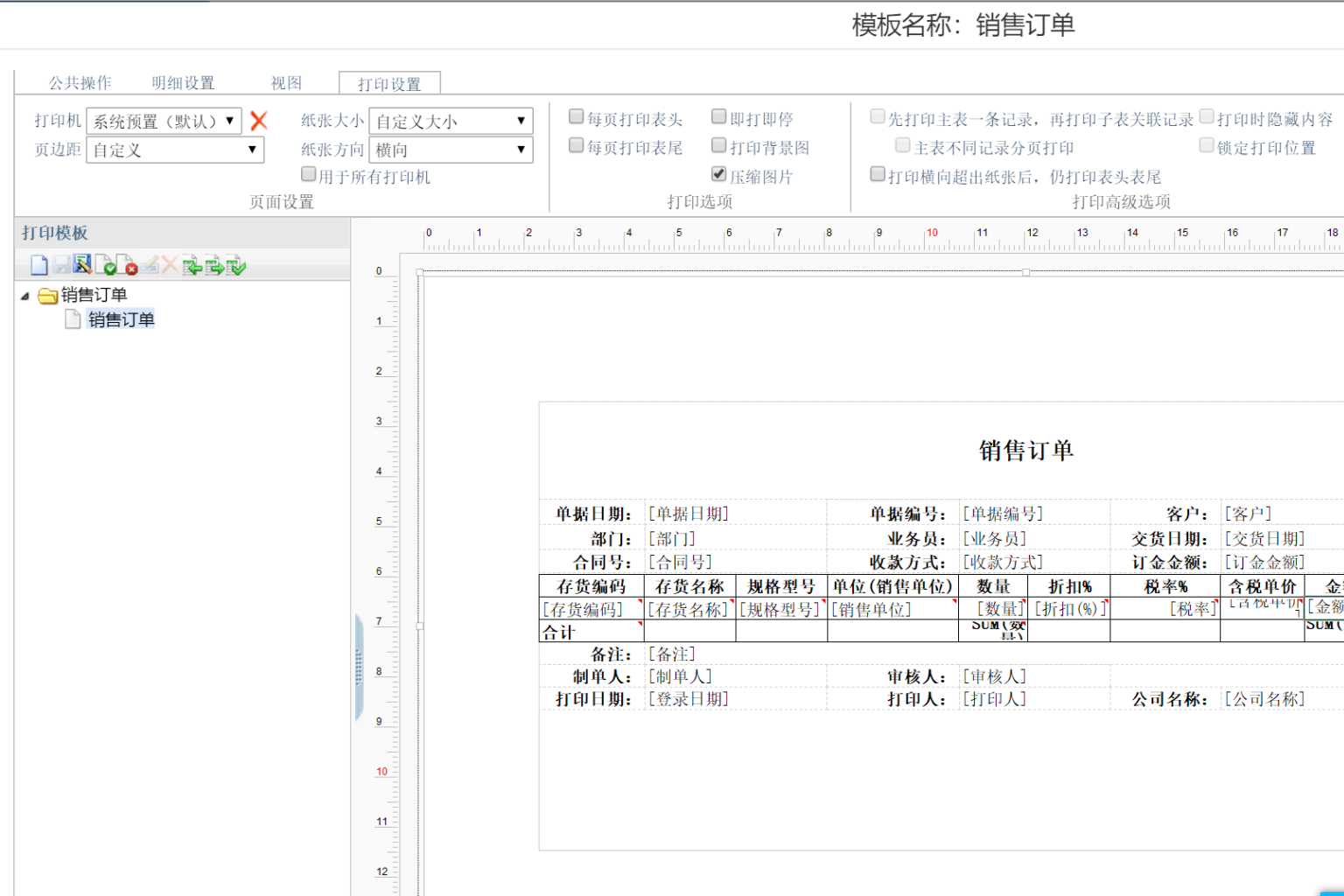Click the 销售订单 title on report canvas

tap(1025, 451)
